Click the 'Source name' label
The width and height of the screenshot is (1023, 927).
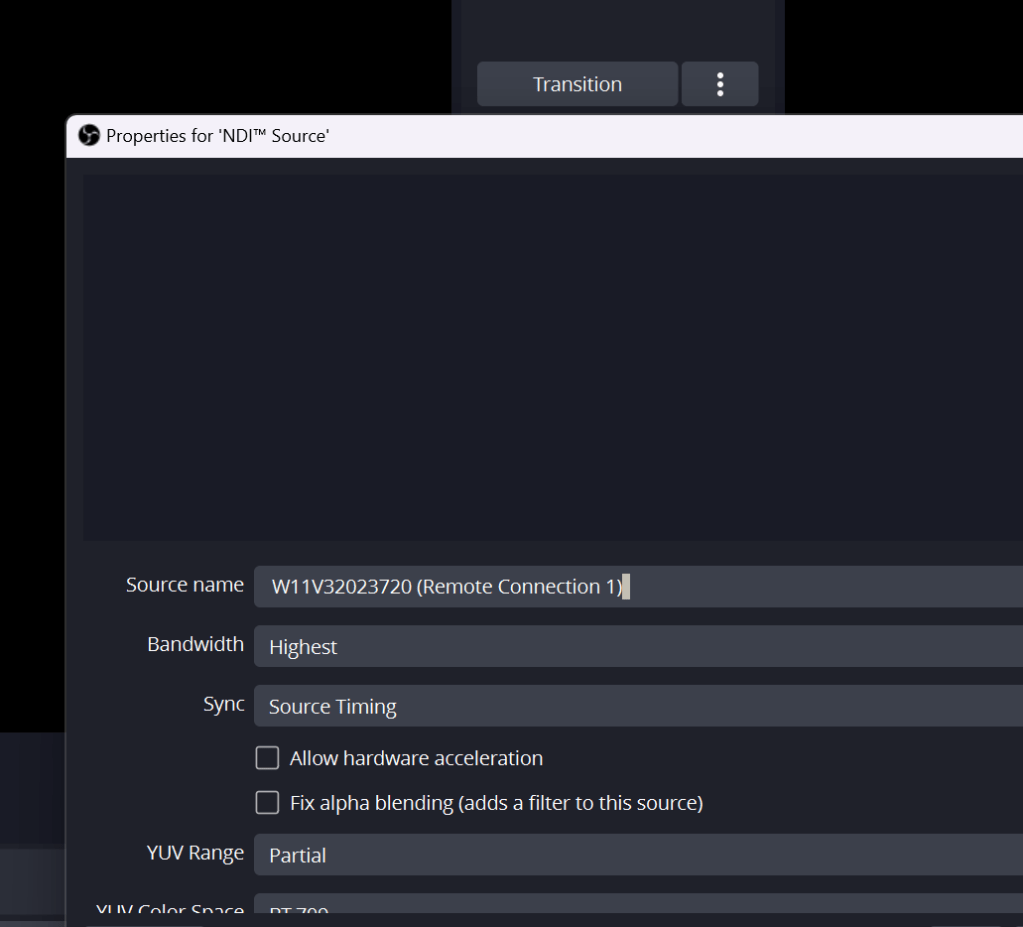coord(185,585)
